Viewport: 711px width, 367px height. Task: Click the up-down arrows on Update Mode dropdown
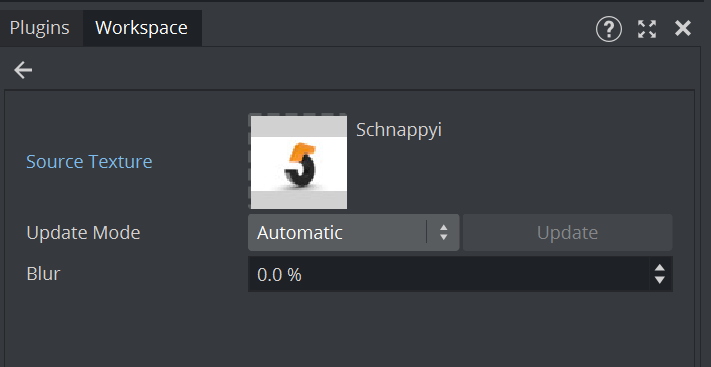pos(443,232)
